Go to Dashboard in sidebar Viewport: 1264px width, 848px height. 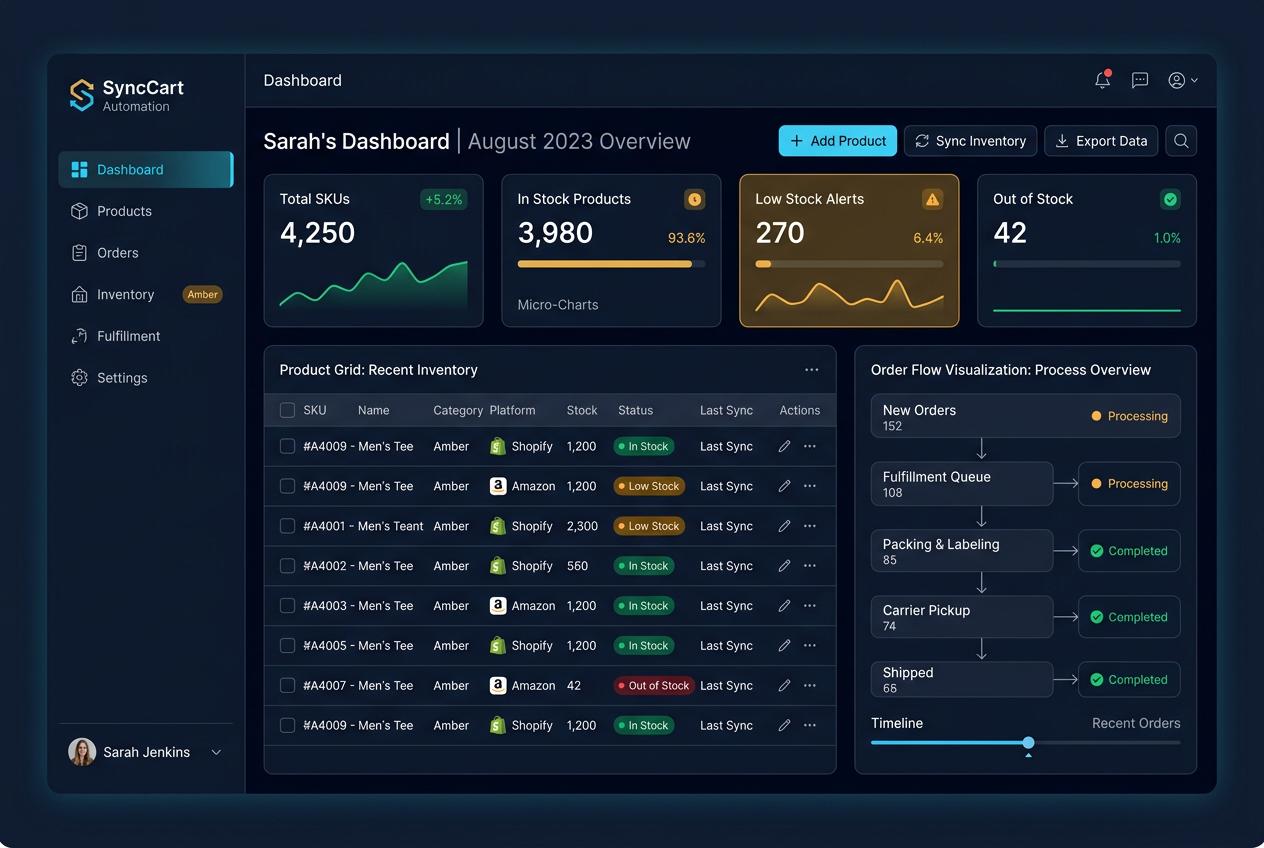[146, 170]
